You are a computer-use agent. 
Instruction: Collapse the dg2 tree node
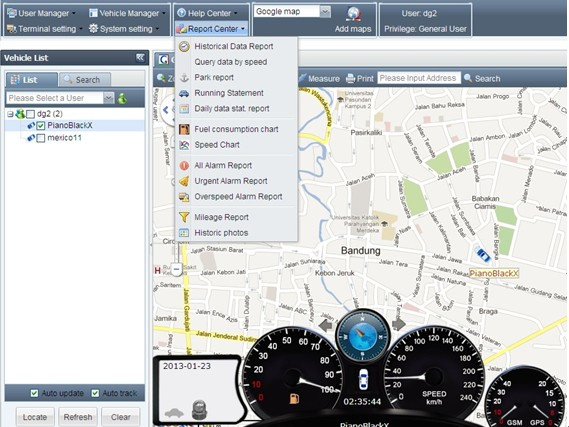point(10,114)
